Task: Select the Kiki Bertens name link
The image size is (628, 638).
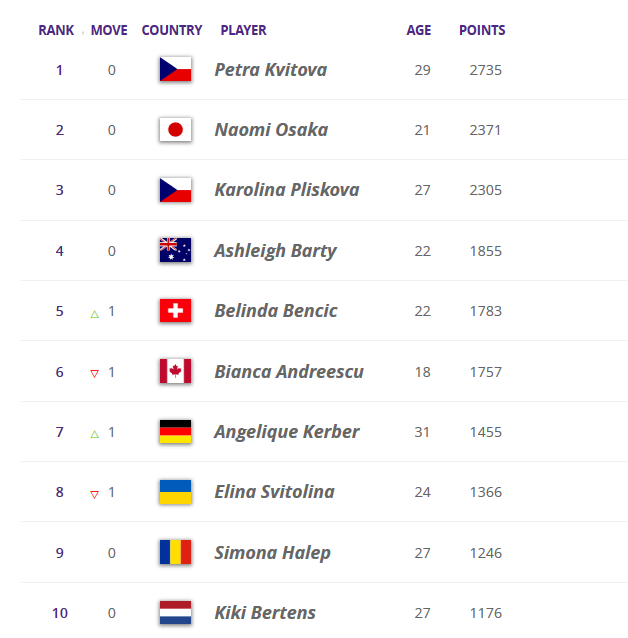Action: coord(265,612)
